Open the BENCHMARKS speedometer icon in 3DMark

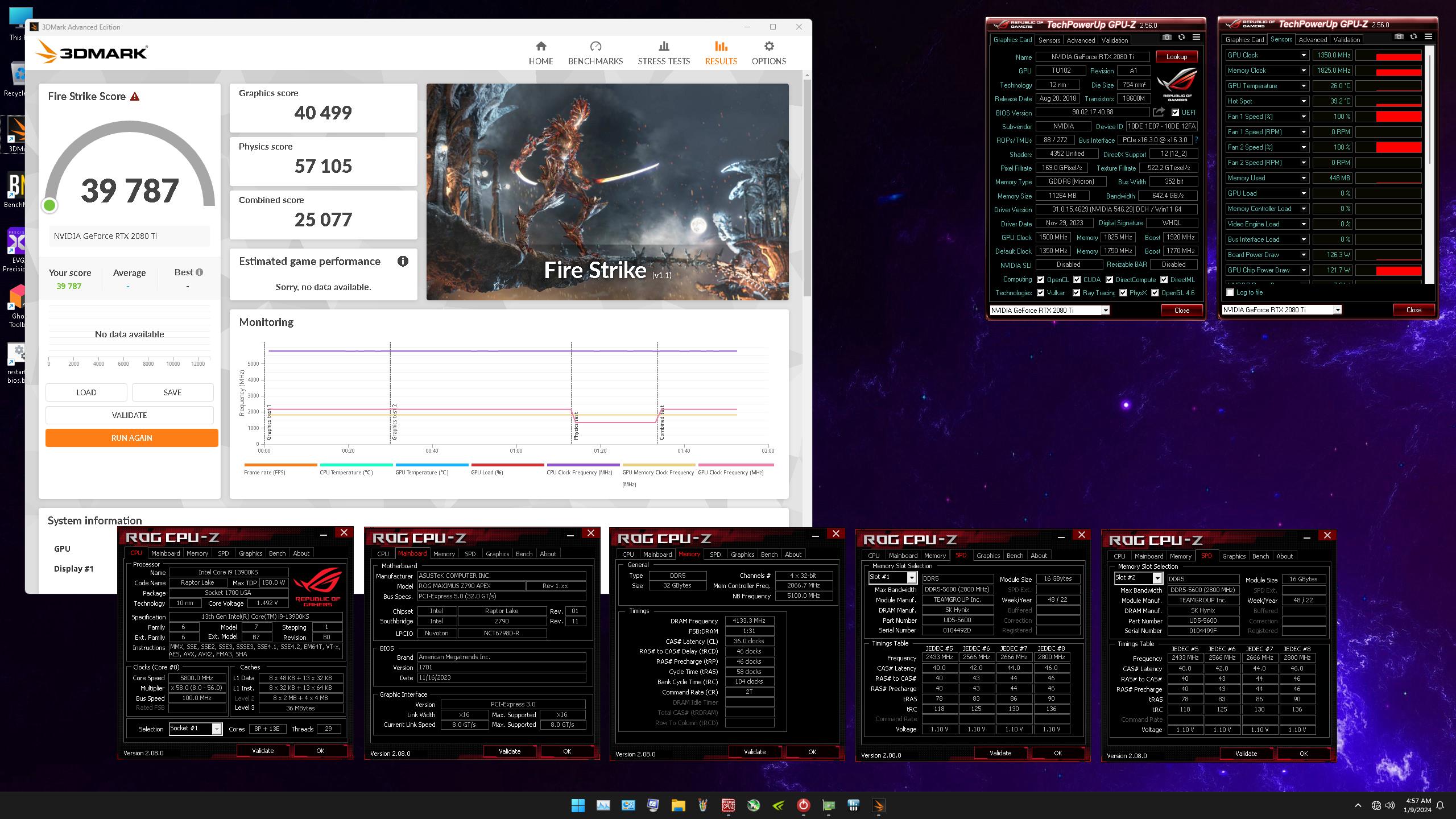(x=595, y=46)
